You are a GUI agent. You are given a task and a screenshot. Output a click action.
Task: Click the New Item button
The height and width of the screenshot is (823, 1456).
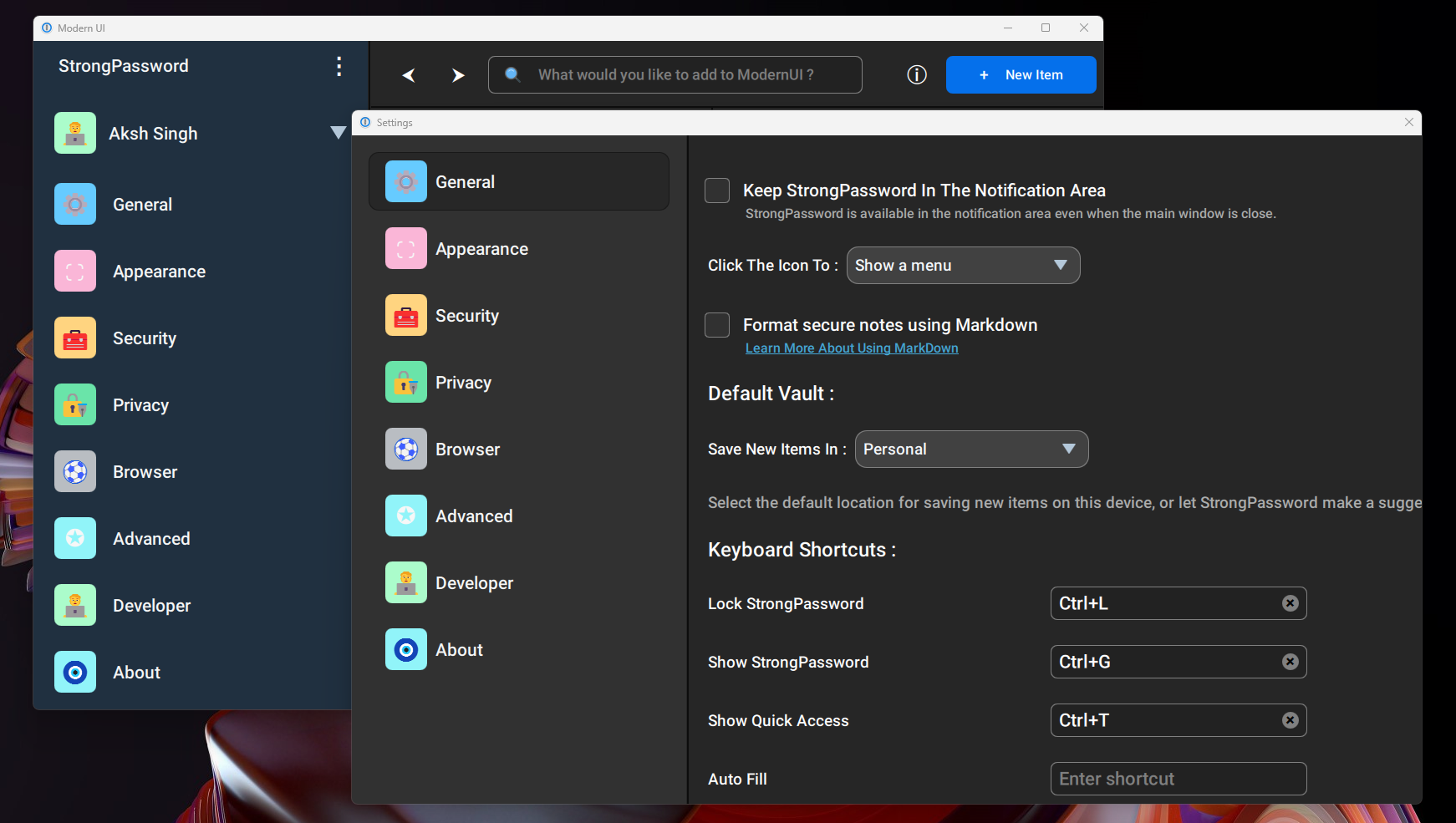(x=1021, y=75)
